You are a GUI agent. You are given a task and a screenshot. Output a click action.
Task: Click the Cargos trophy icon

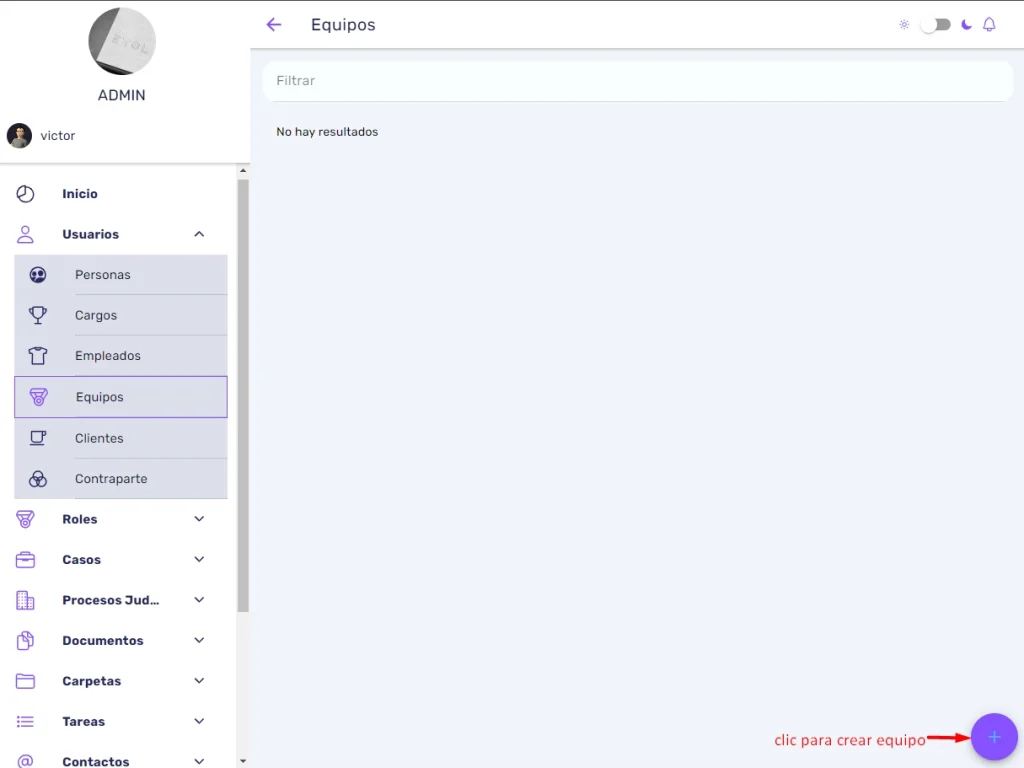38,315
